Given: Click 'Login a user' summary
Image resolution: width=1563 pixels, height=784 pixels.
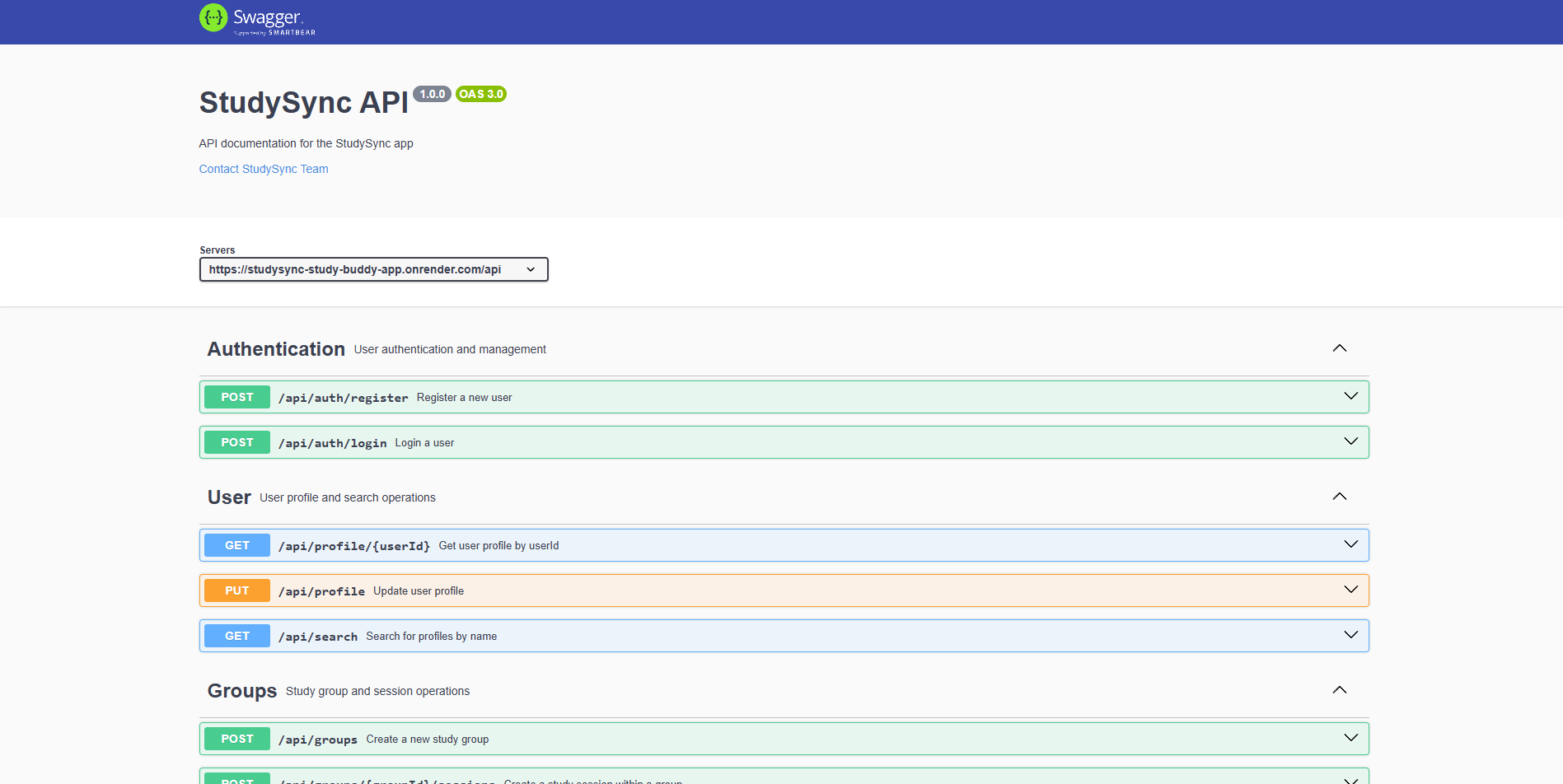Looking at the screenshot, I should coord(424,442).
